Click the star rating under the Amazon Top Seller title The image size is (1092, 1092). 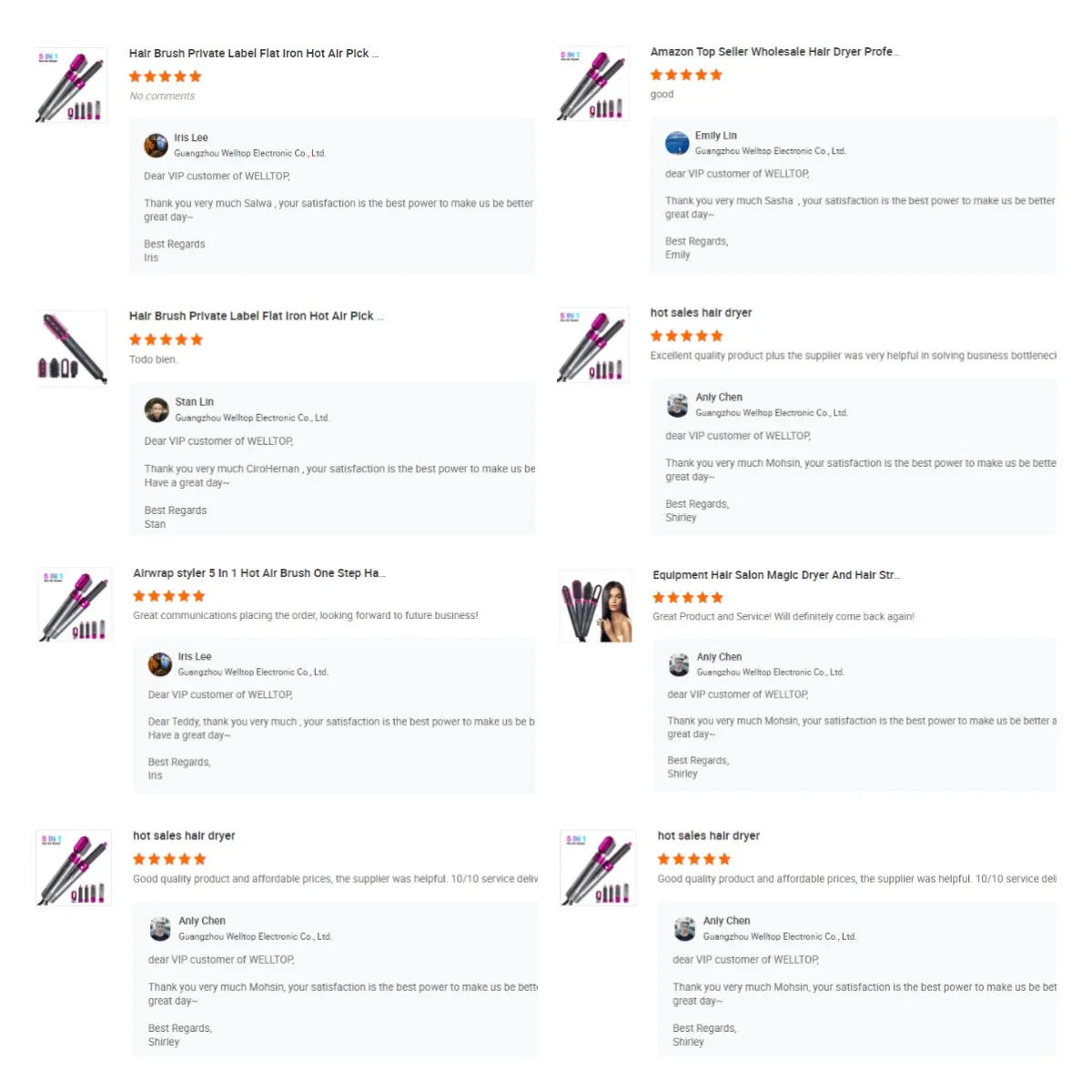click(686, 75)
